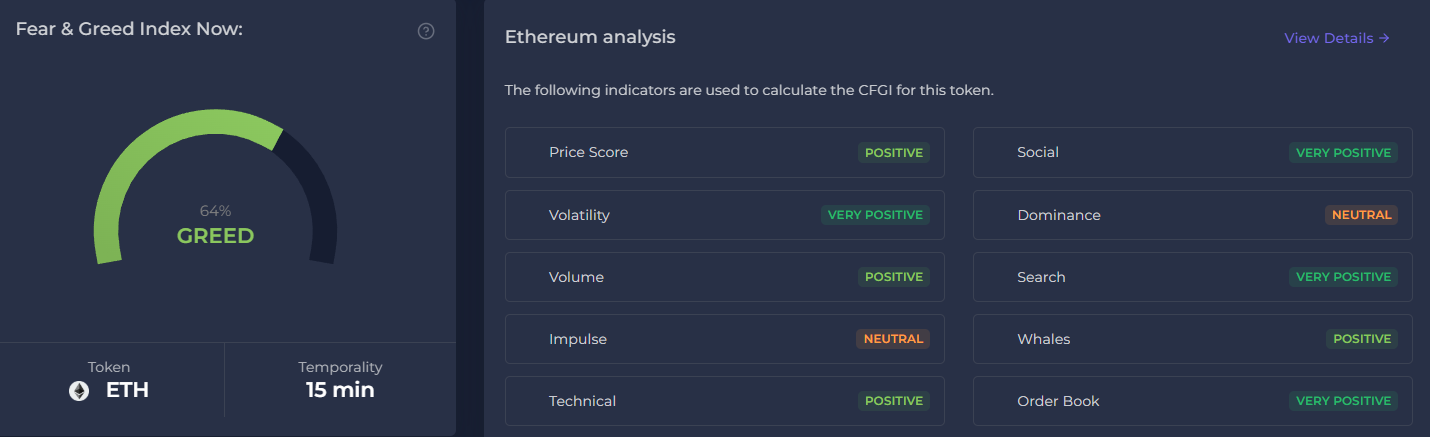Click the VERY POSITIVE badge on Volatility
This screenshot has width=1430, height=437.
(x=876, y=215)
